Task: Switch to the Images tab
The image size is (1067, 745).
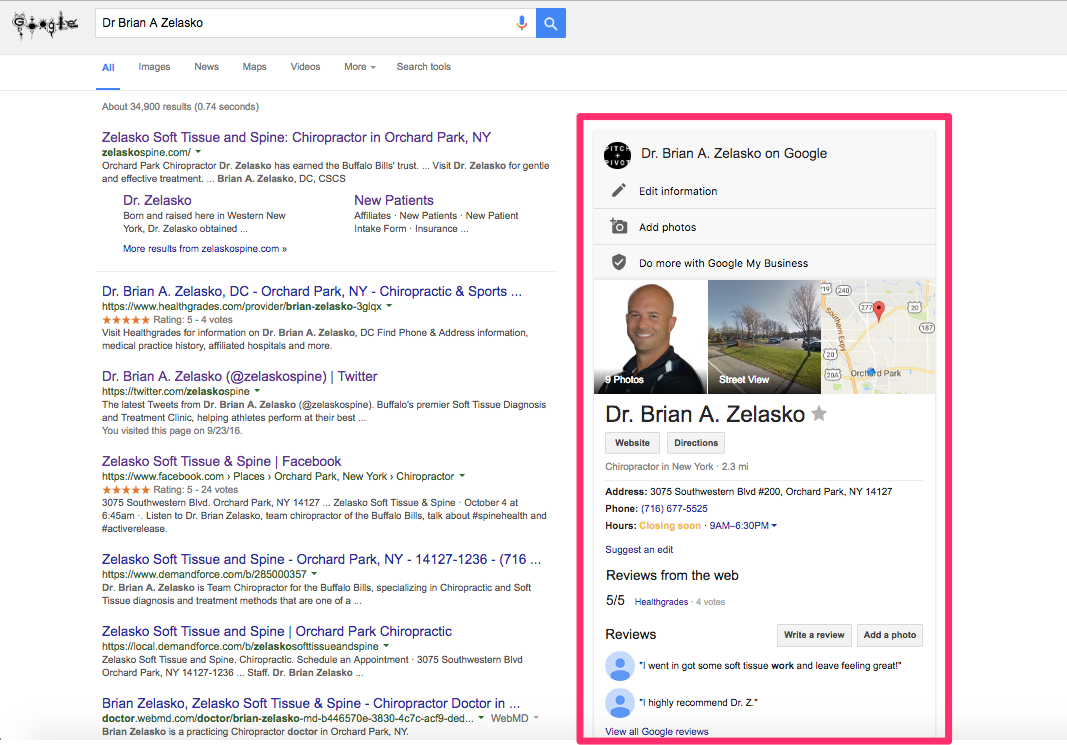Action: point(154,67)
